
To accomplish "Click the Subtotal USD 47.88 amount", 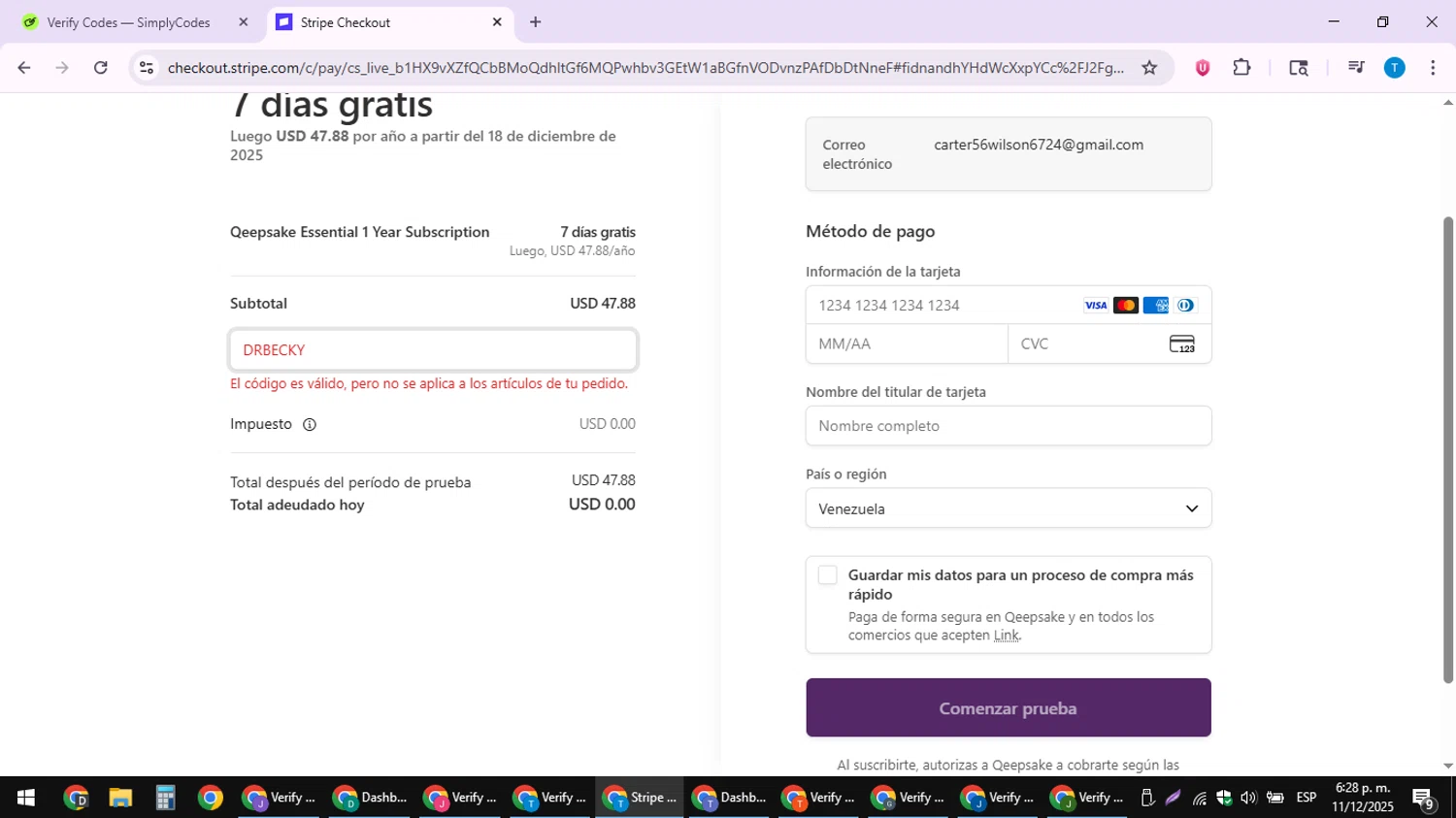I will (603, 304).
